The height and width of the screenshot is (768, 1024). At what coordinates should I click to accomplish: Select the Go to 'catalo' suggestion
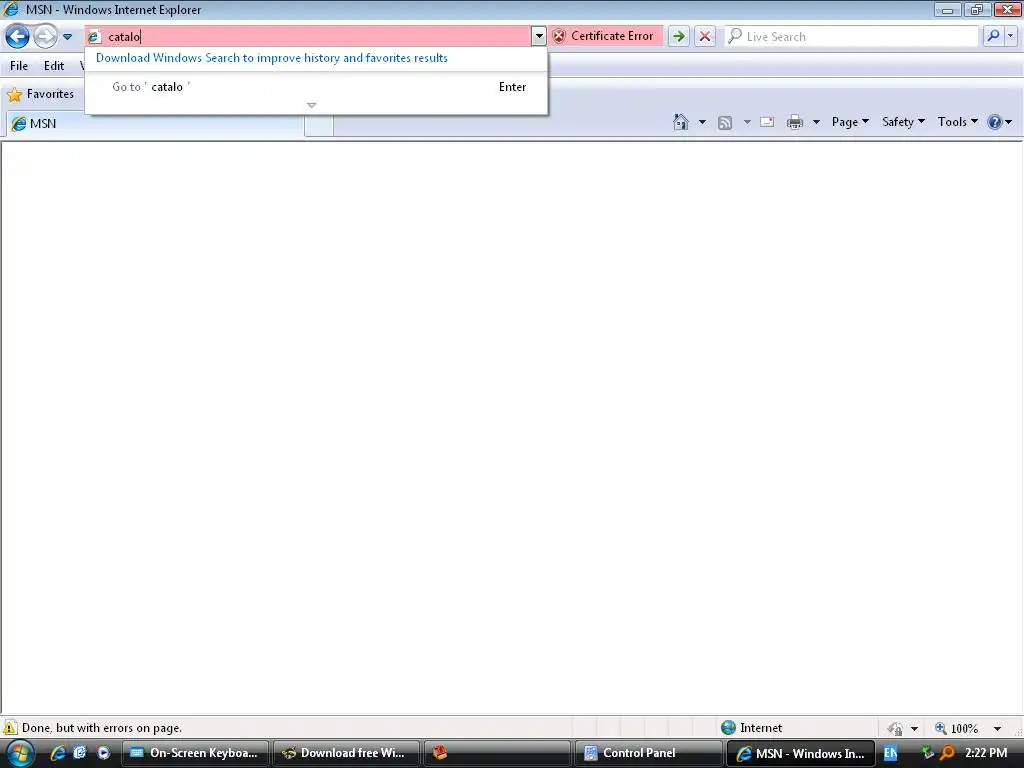(x=316, y=87)
